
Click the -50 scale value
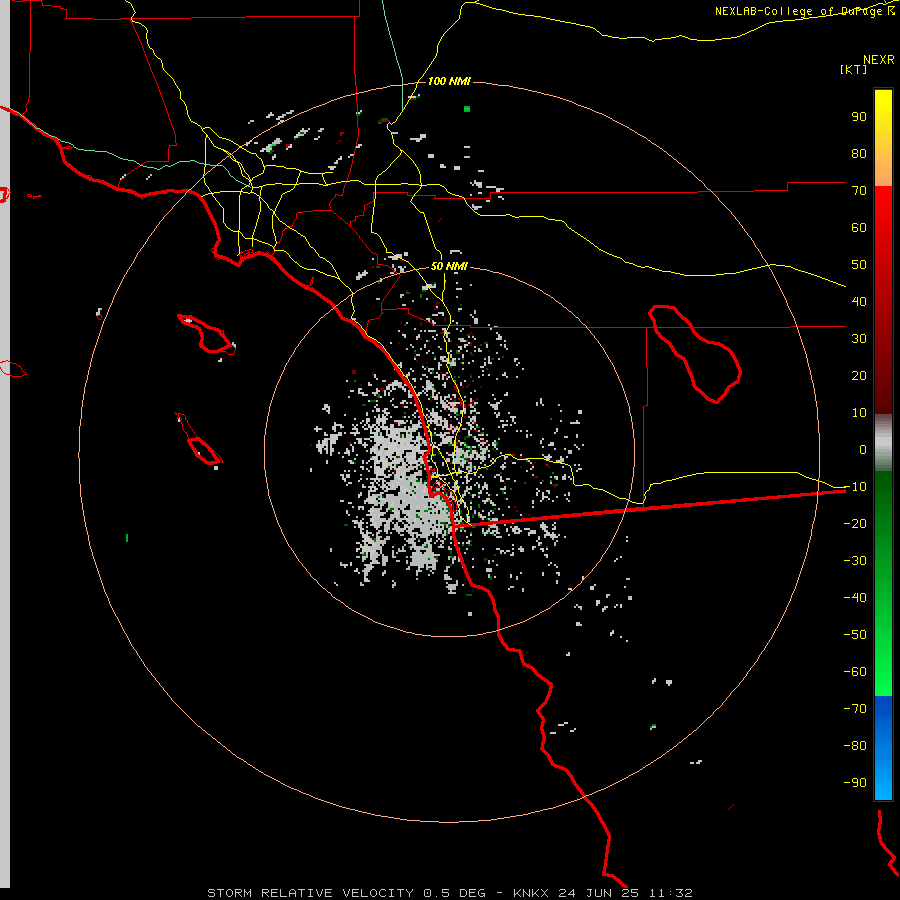[x=855, y=634]
